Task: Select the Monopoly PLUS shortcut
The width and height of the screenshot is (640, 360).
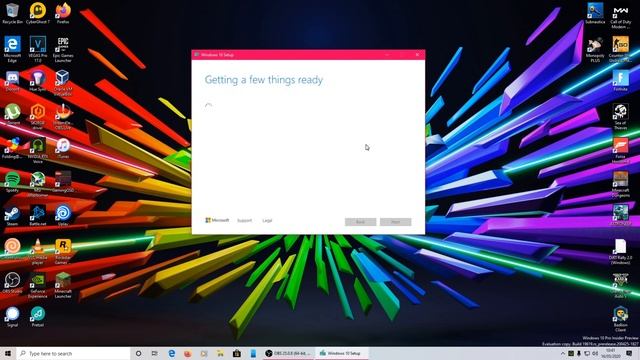Action: click(595, 49)
